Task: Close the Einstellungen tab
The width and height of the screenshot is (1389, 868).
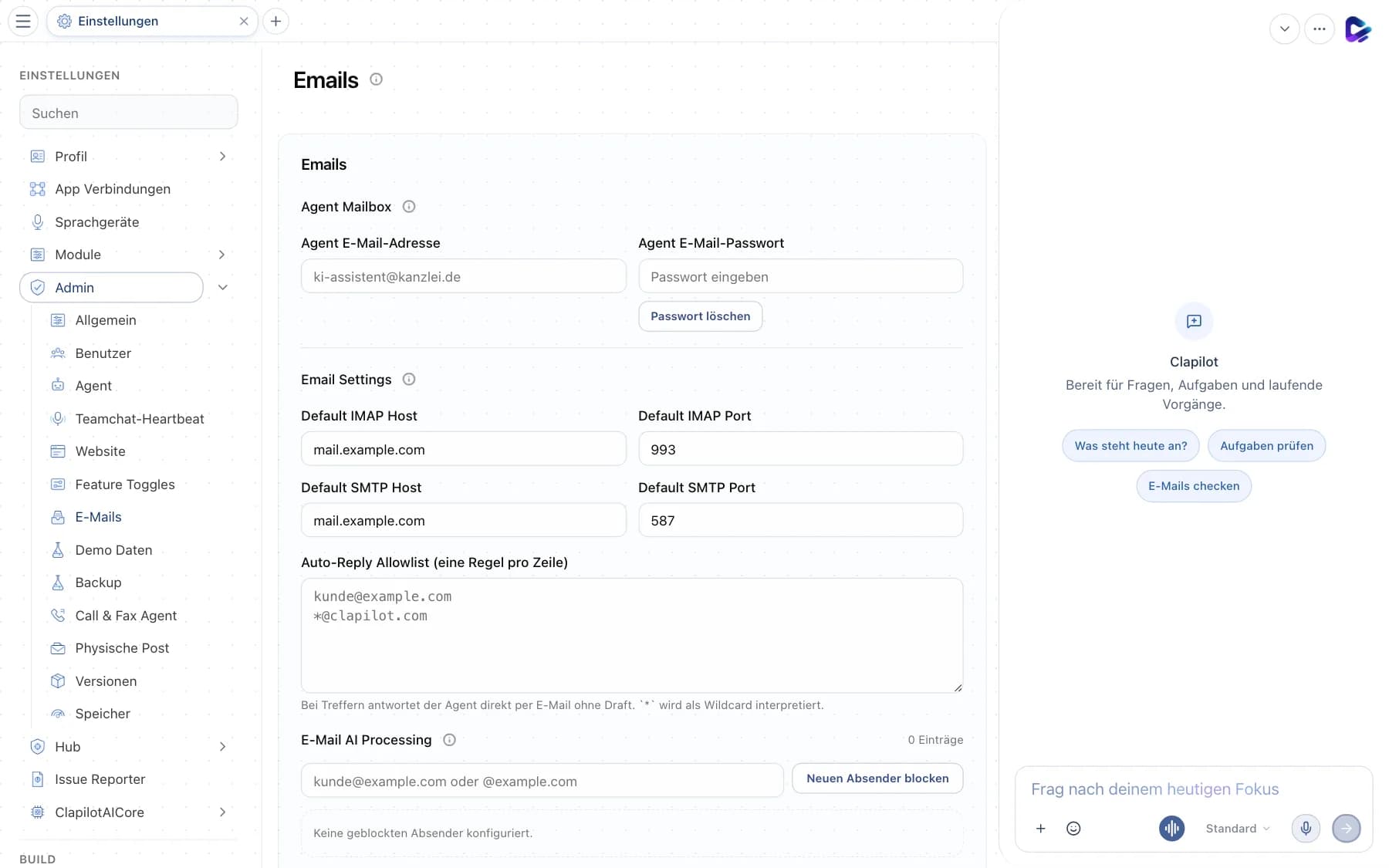Action: [x=244, y=21]
